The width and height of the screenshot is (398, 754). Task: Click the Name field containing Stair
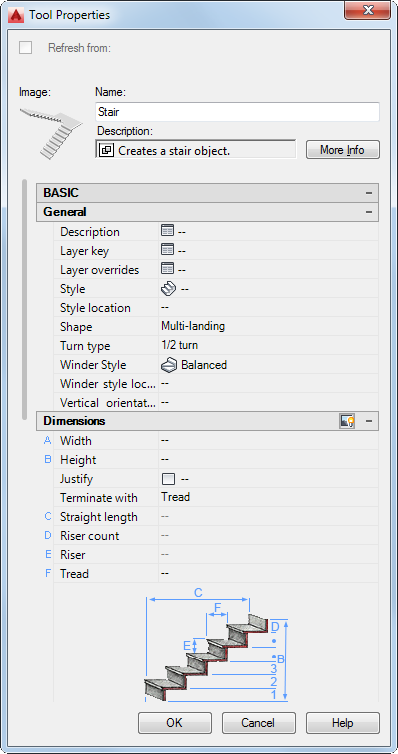pyautogui.click(x=237, y=112)
